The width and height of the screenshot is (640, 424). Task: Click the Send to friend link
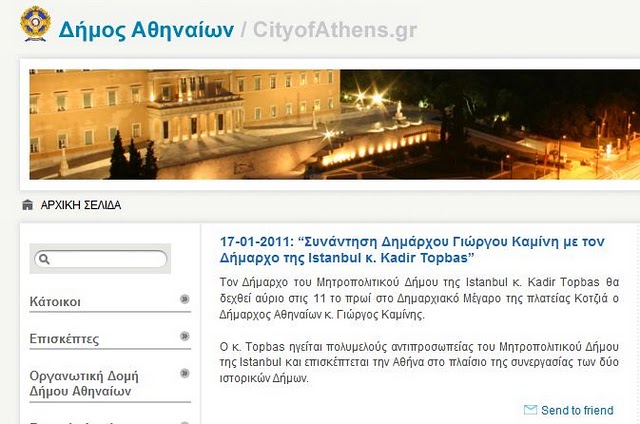click(x=577, y=410)
